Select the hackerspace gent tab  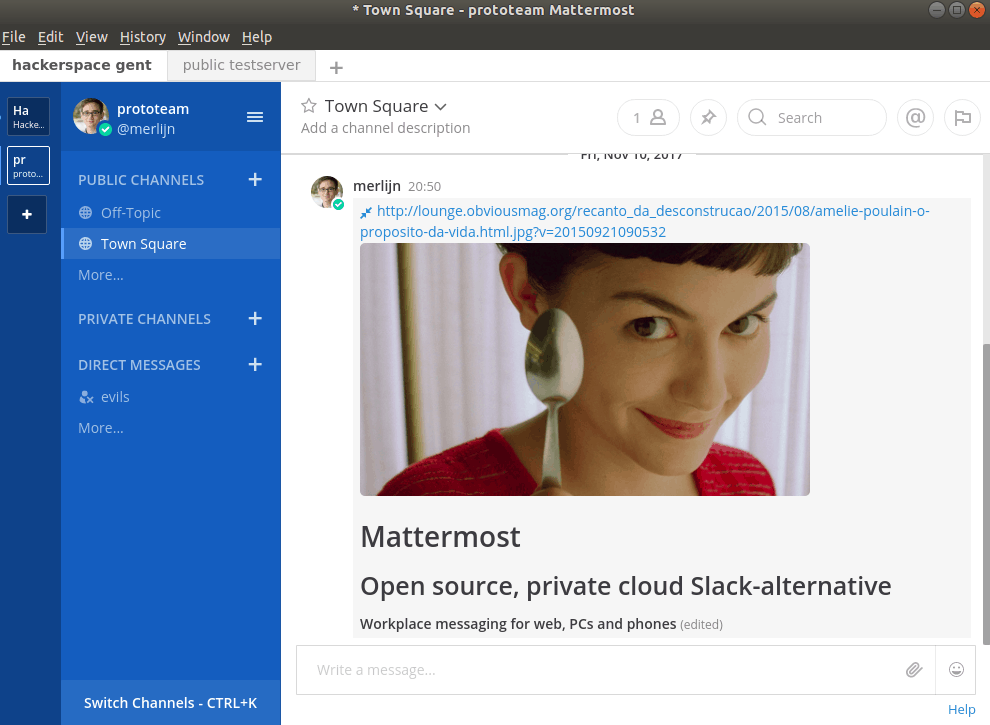tap(82, 65)
